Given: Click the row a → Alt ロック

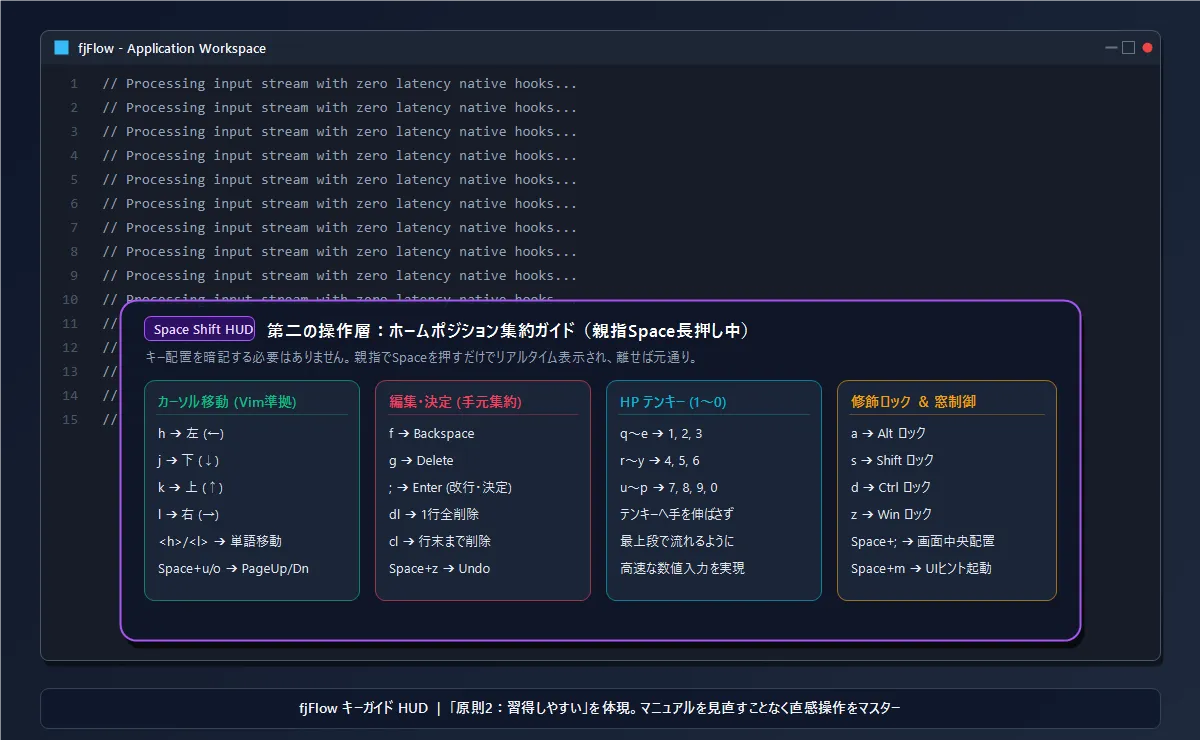Looking at the screenshot, I should pos(888,434).
